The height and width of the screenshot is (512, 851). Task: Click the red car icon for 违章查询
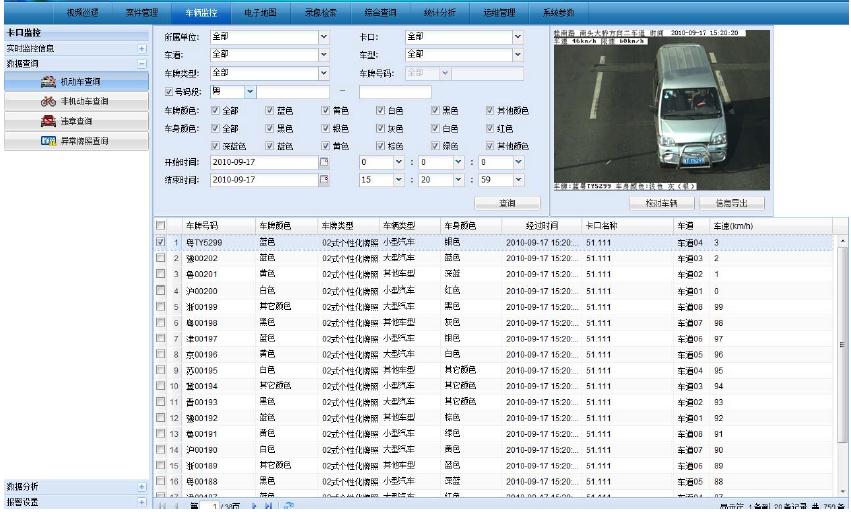(x=48, y=121)
